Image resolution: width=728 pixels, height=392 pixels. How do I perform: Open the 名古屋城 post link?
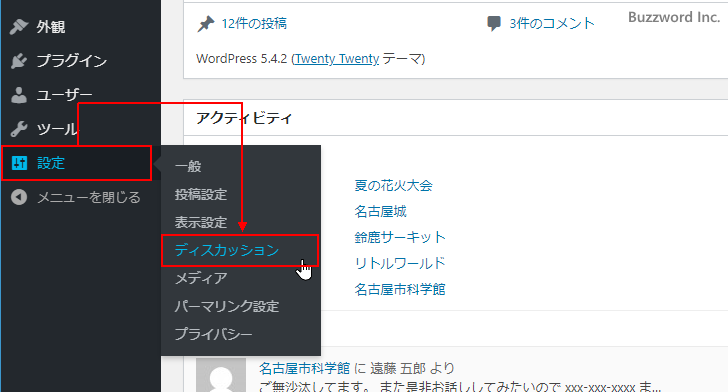[x=380, y=211]
